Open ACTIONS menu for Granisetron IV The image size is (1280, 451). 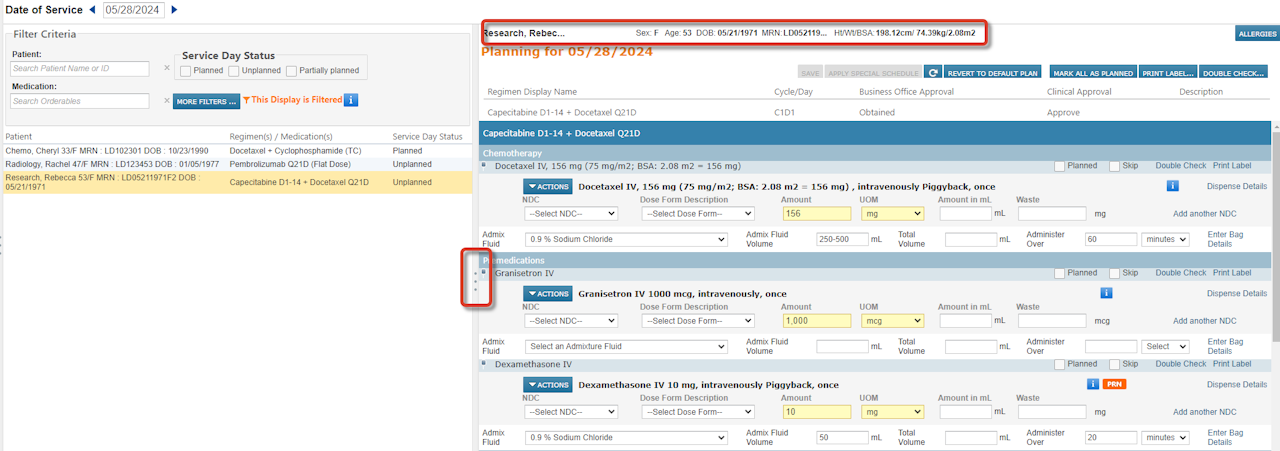pos(547,294)
